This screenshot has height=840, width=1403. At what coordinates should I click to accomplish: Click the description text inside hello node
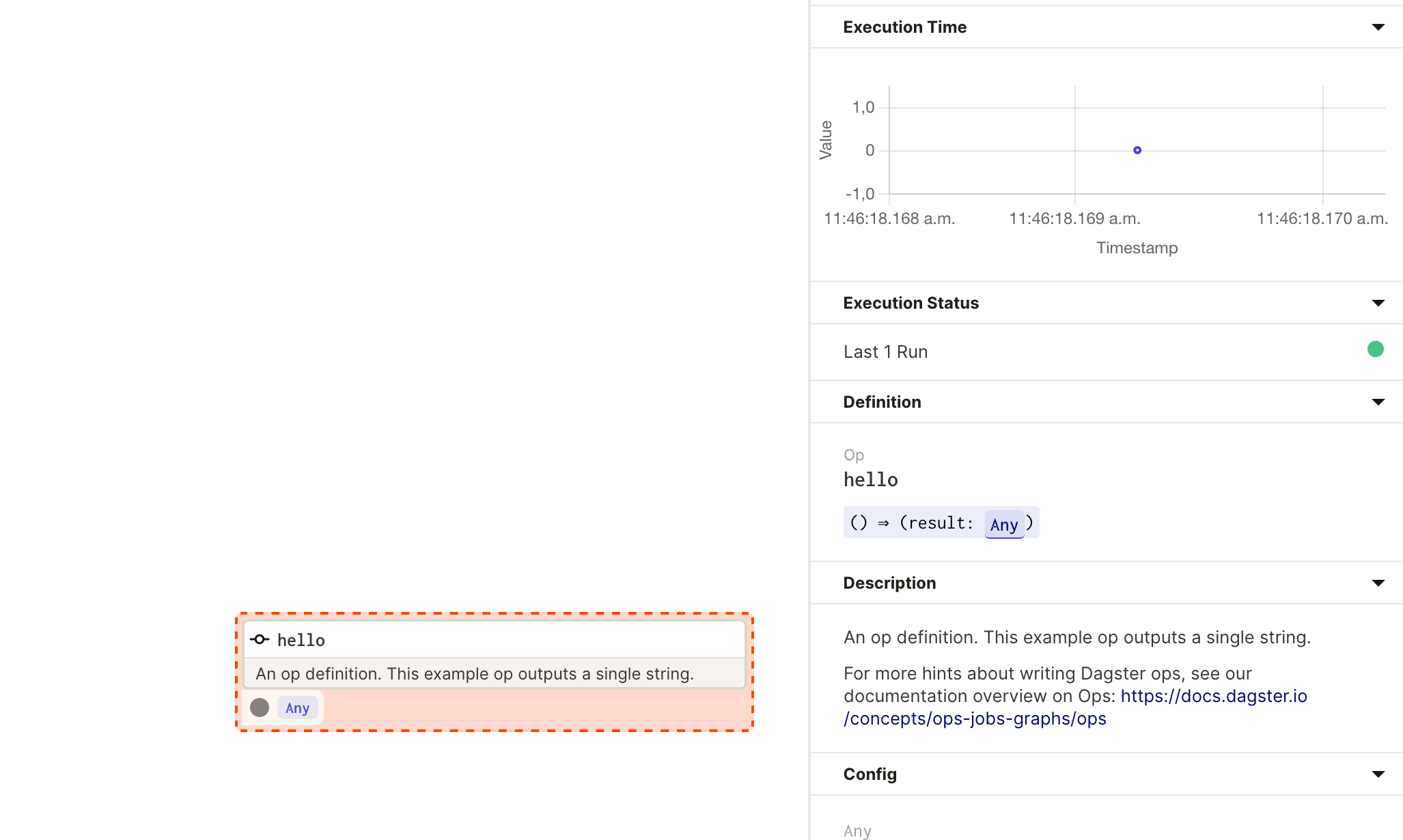[x=474, y=673]
